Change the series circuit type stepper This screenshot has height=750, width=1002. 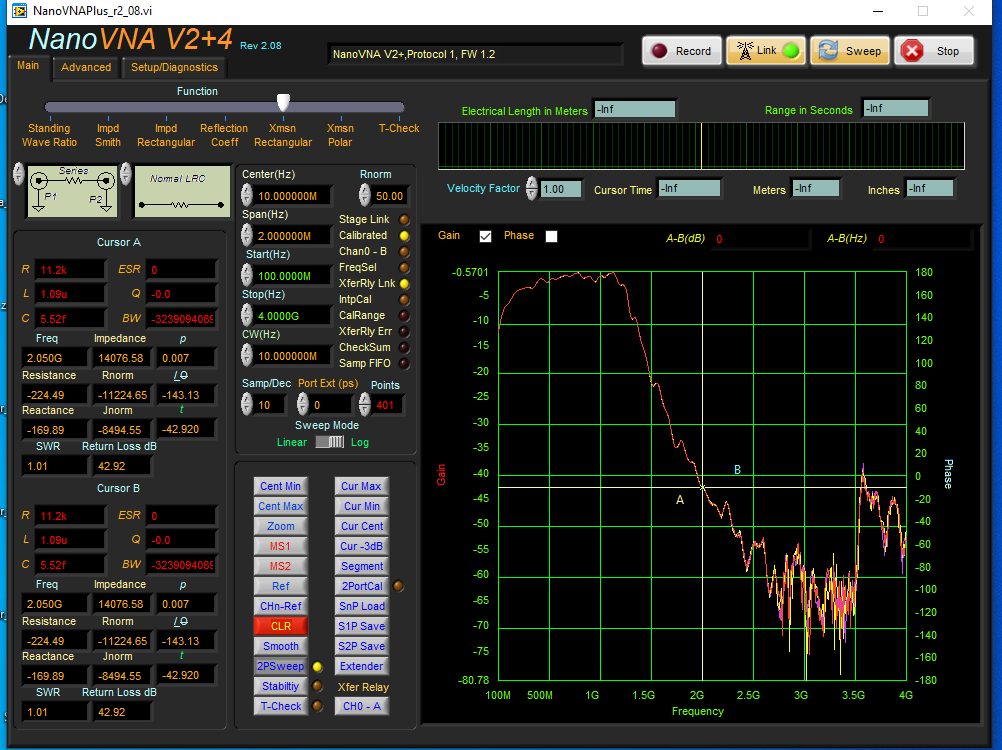point(19,173)
